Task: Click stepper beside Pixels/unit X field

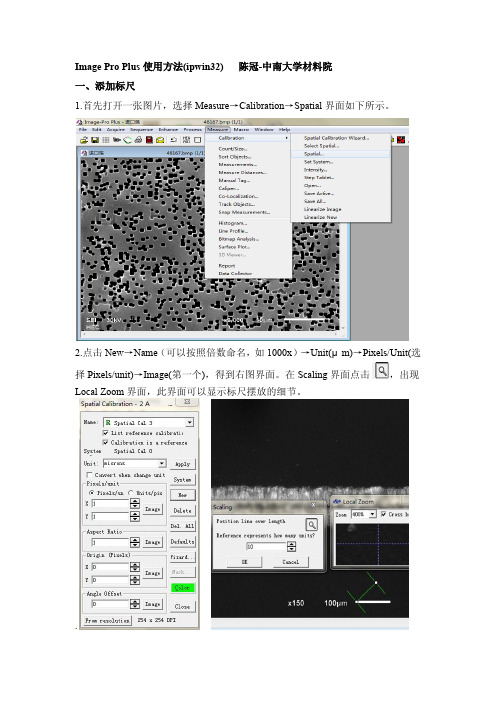Action: (135, 504)
